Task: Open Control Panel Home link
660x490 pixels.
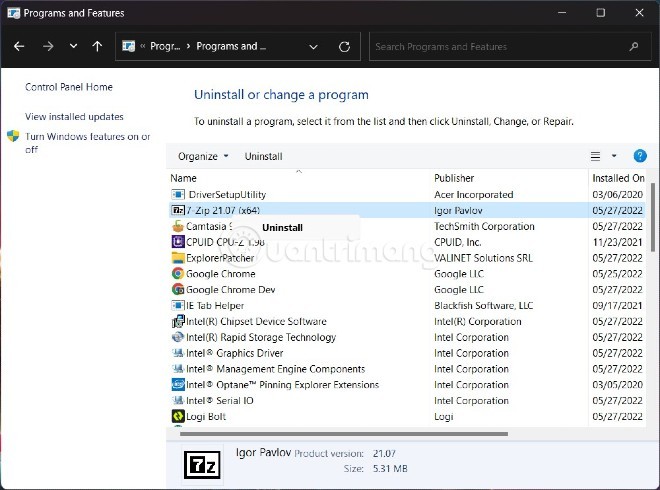Action: 69,87
